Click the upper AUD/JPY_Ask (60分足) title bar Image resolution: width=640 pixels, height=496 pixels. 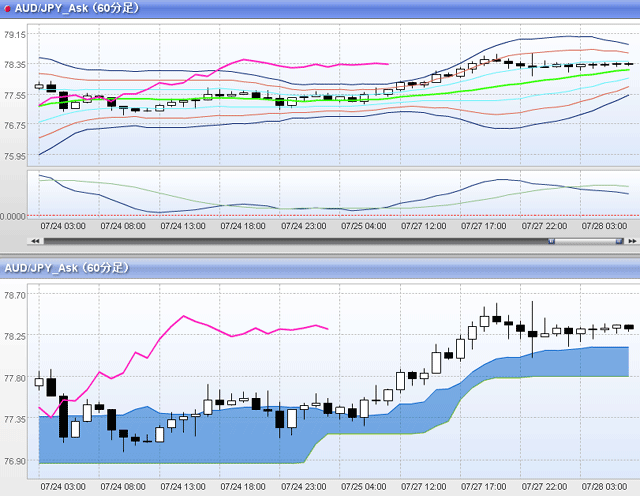pyautogui.click(x=320, y=9)
